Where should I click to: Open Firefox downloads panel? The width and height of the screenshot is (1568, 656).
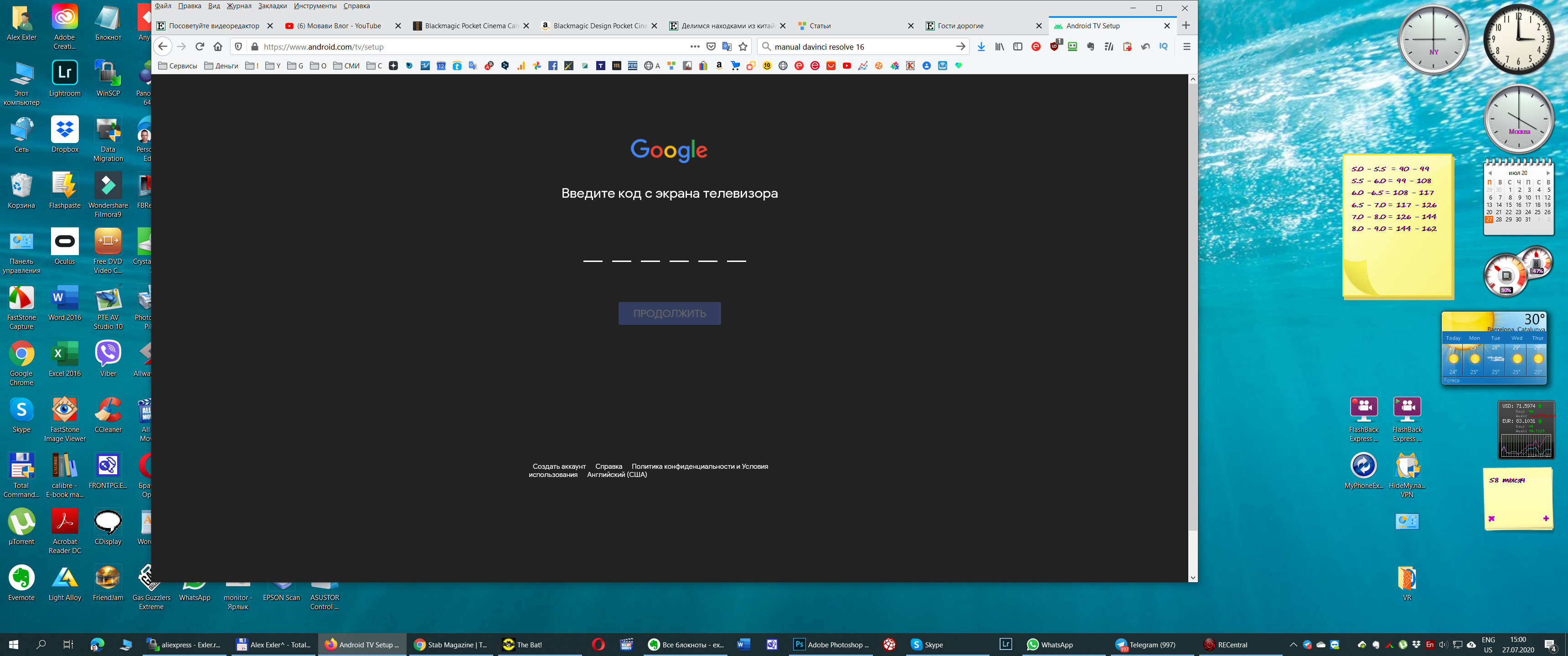[980, 46]
